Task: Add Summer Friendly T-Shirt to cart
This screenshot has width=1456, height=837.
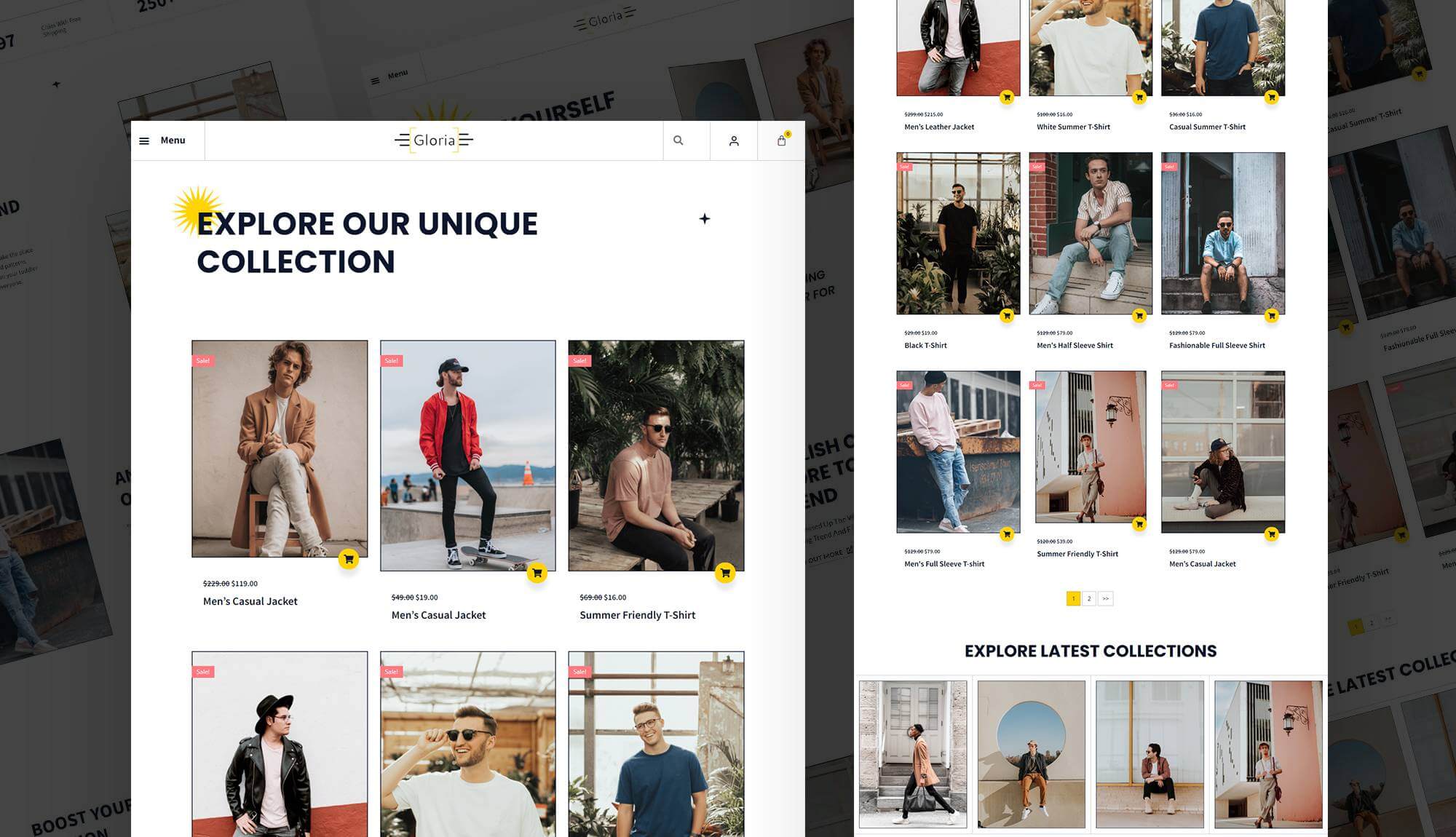Action: [x=725, y=573]
